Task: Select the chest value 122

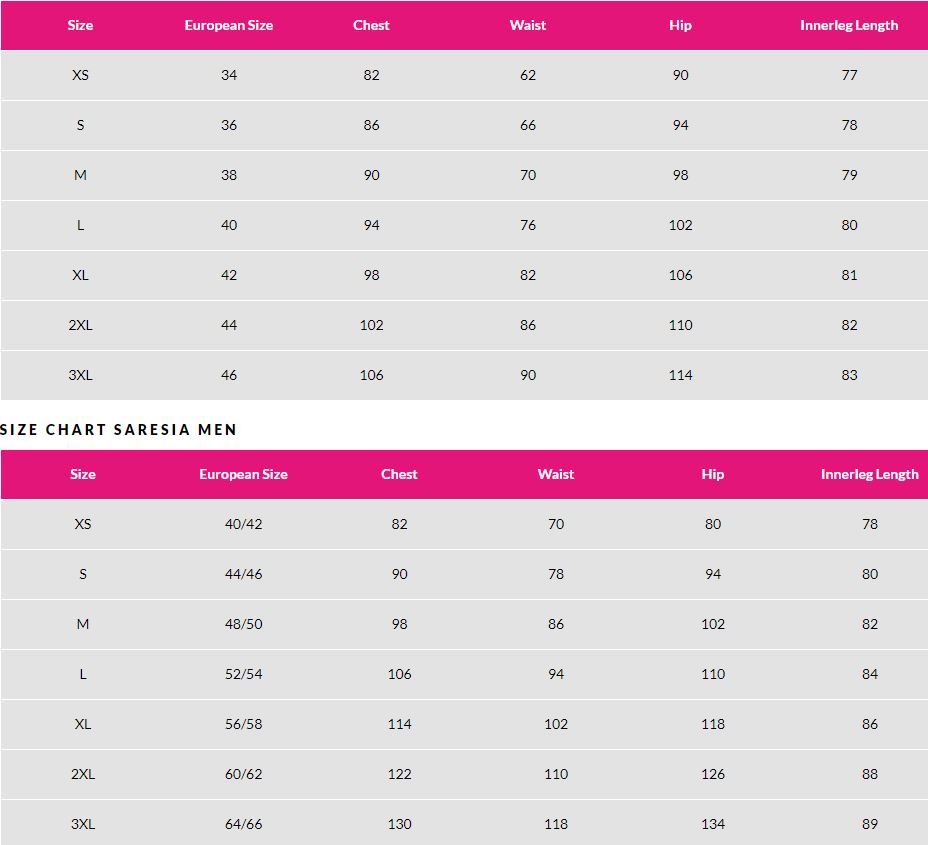Action: point(399,774)
